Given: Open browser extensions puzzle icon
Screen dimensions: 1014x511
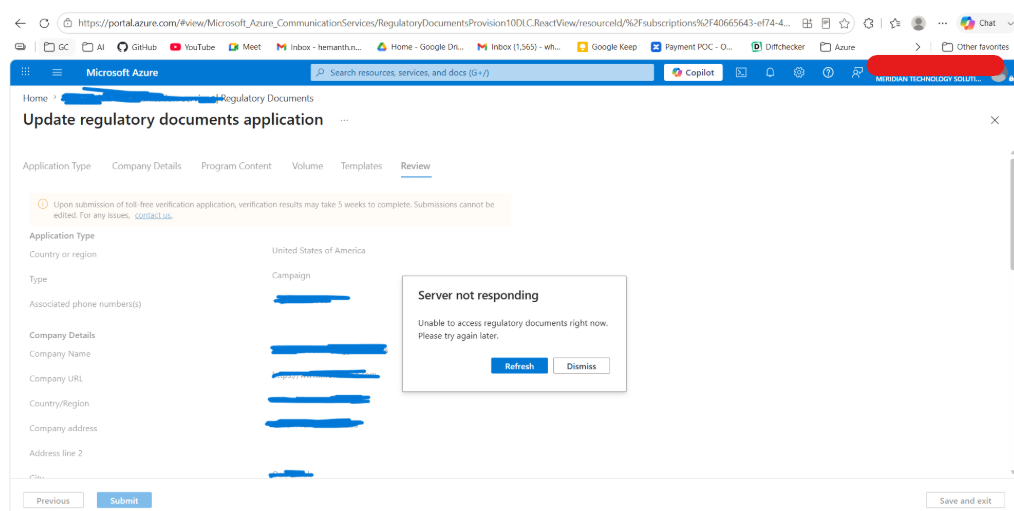Looking at the screenshot, I should click(868, 23).
